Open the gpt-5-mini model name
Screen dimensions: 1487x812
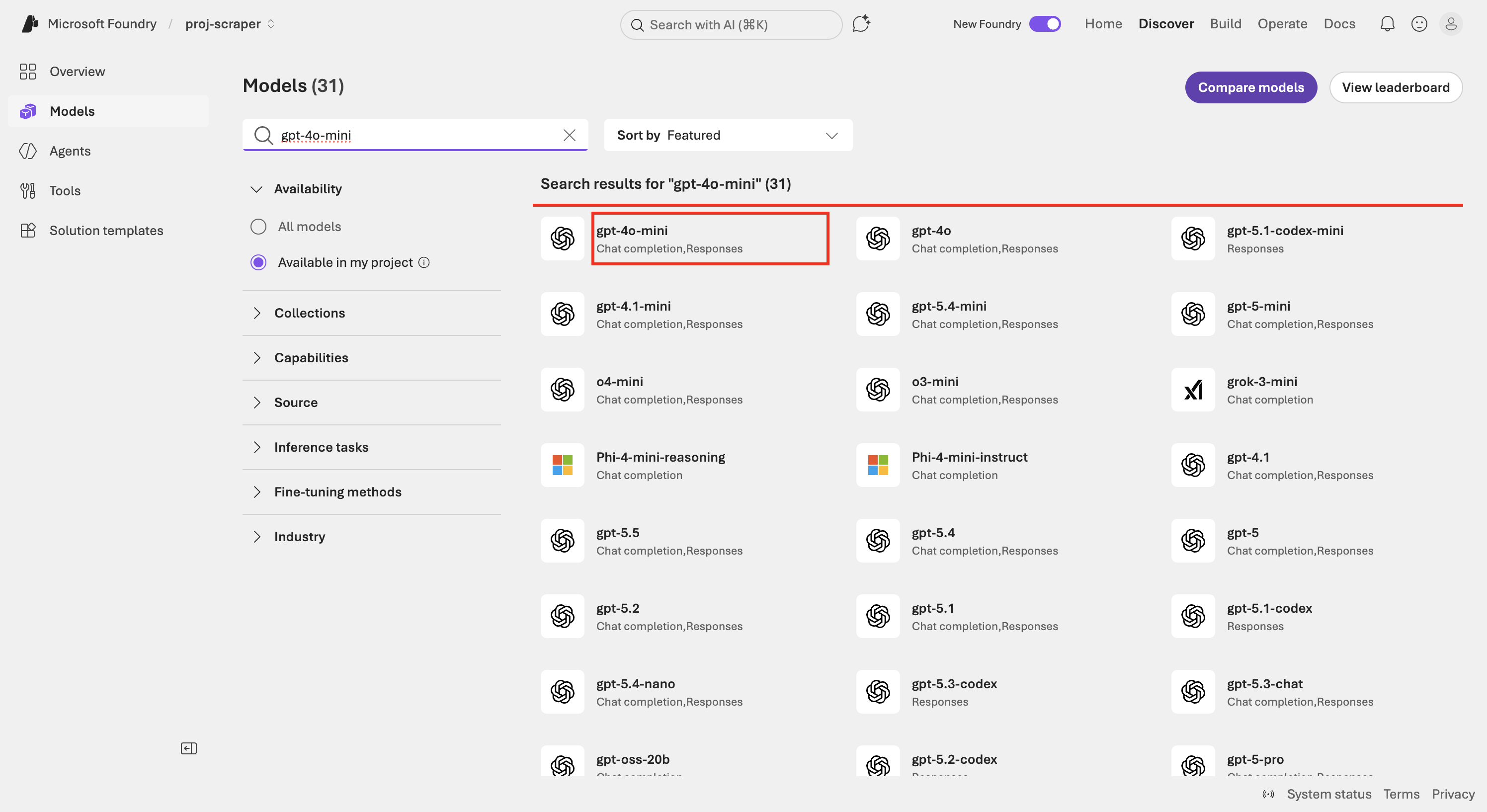[1258, 306]
